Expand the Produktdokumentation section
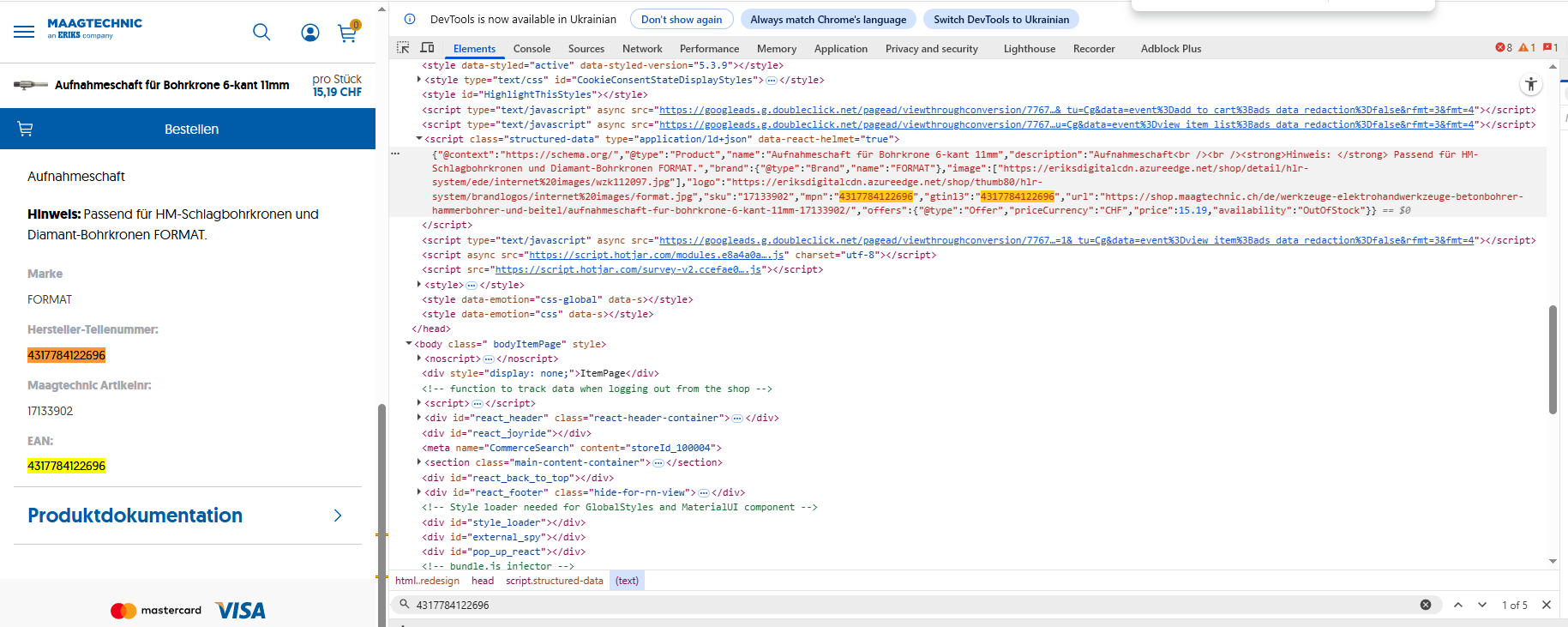The width and height of the screenshot is (1568, 627). pyautogui.click(x=188, y=515)
